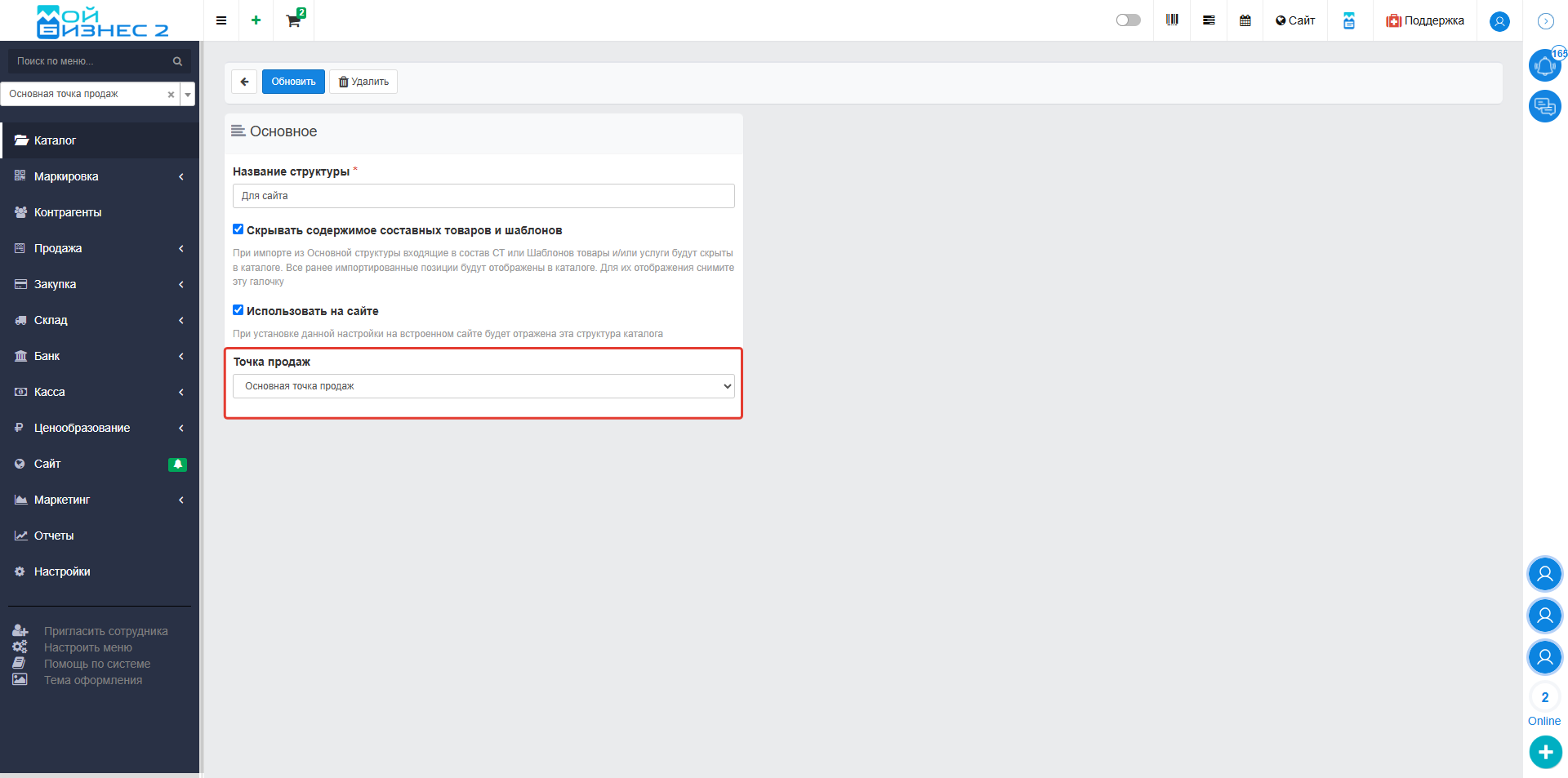Open 'Настройки' in the sidebar

[x=62, y=571]
